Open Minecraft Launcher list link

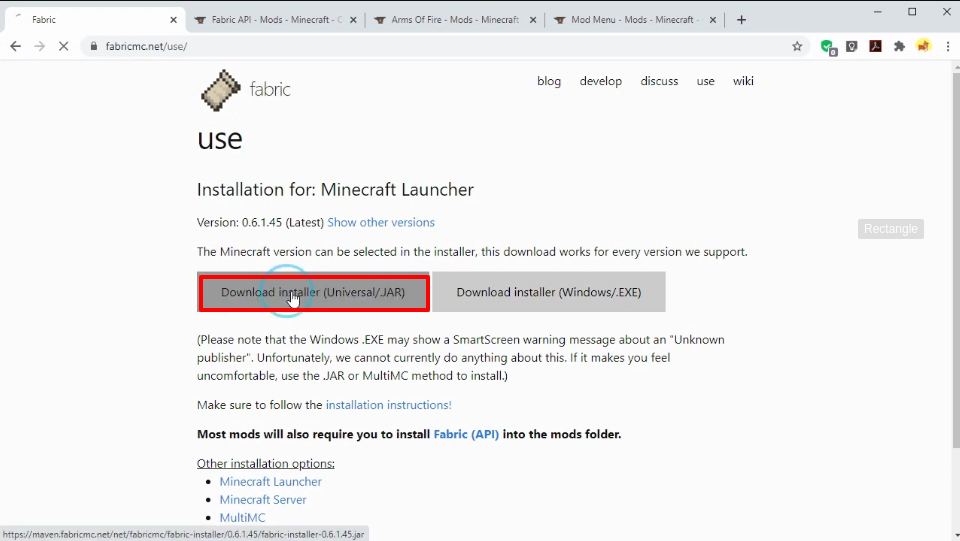click(271, 482)
